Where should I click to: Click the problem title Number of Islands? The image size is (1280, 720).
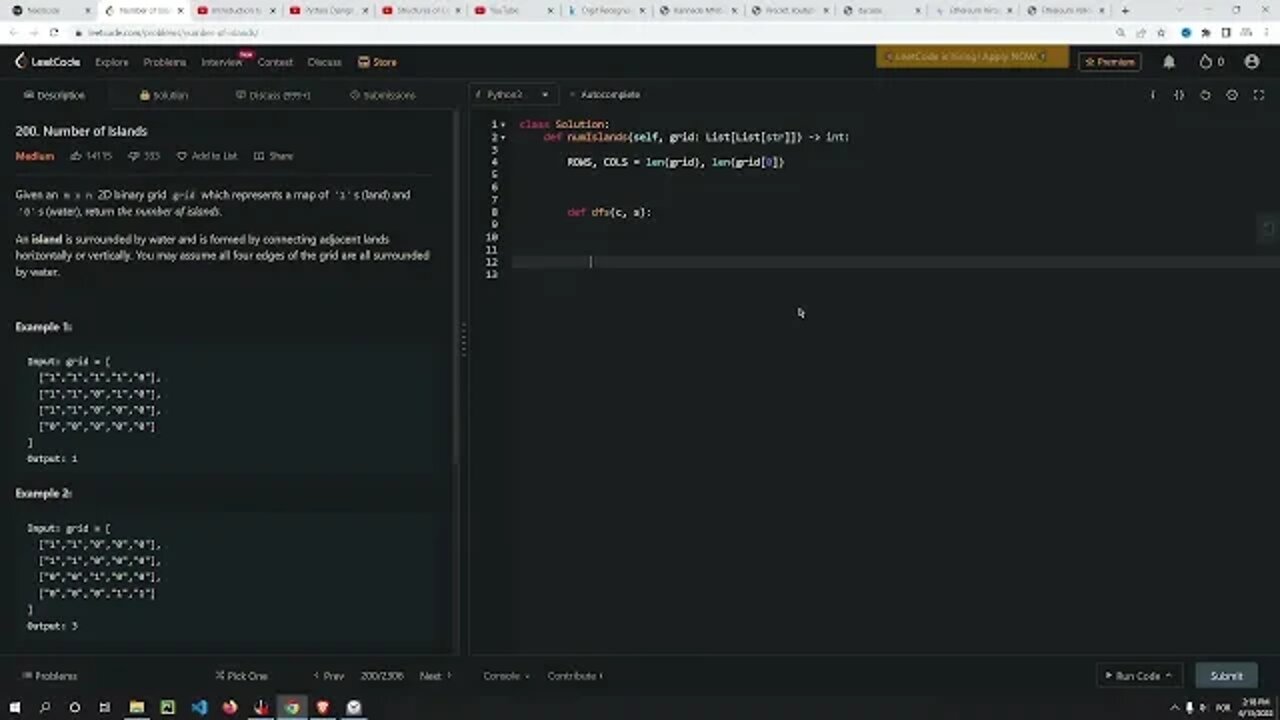pos(81,131)
